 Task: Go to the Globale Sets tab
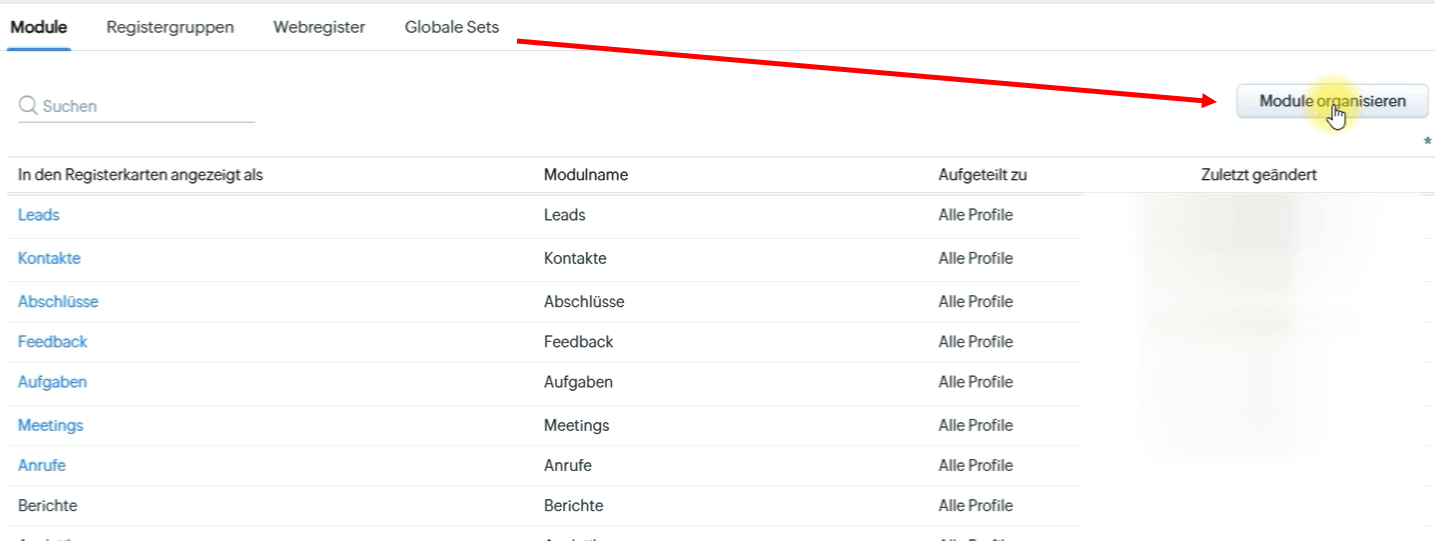point(451,27)
